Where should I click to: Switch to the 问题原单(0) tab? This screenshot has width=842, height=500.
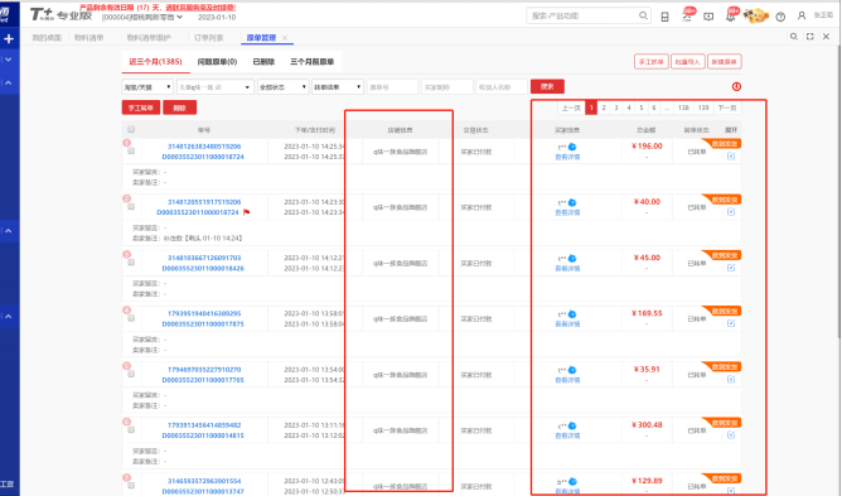coord(217,62)
